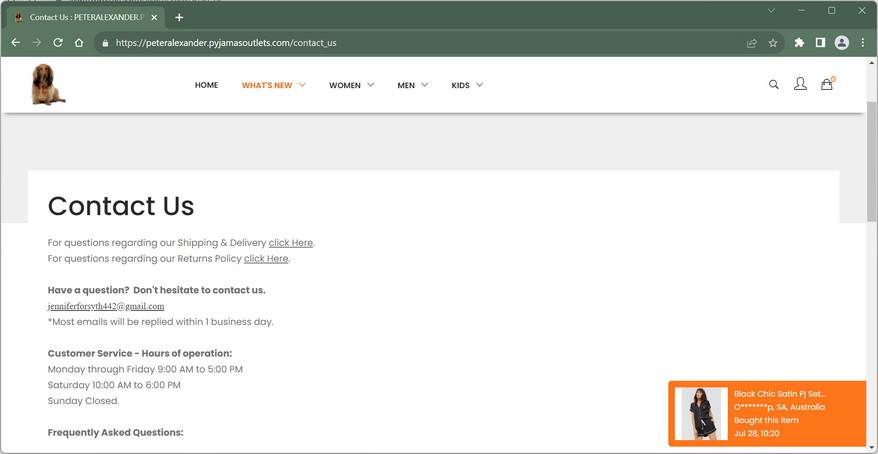Reload the page with the refresh icon
The image size is (878, 454).
tap(58, 43)
